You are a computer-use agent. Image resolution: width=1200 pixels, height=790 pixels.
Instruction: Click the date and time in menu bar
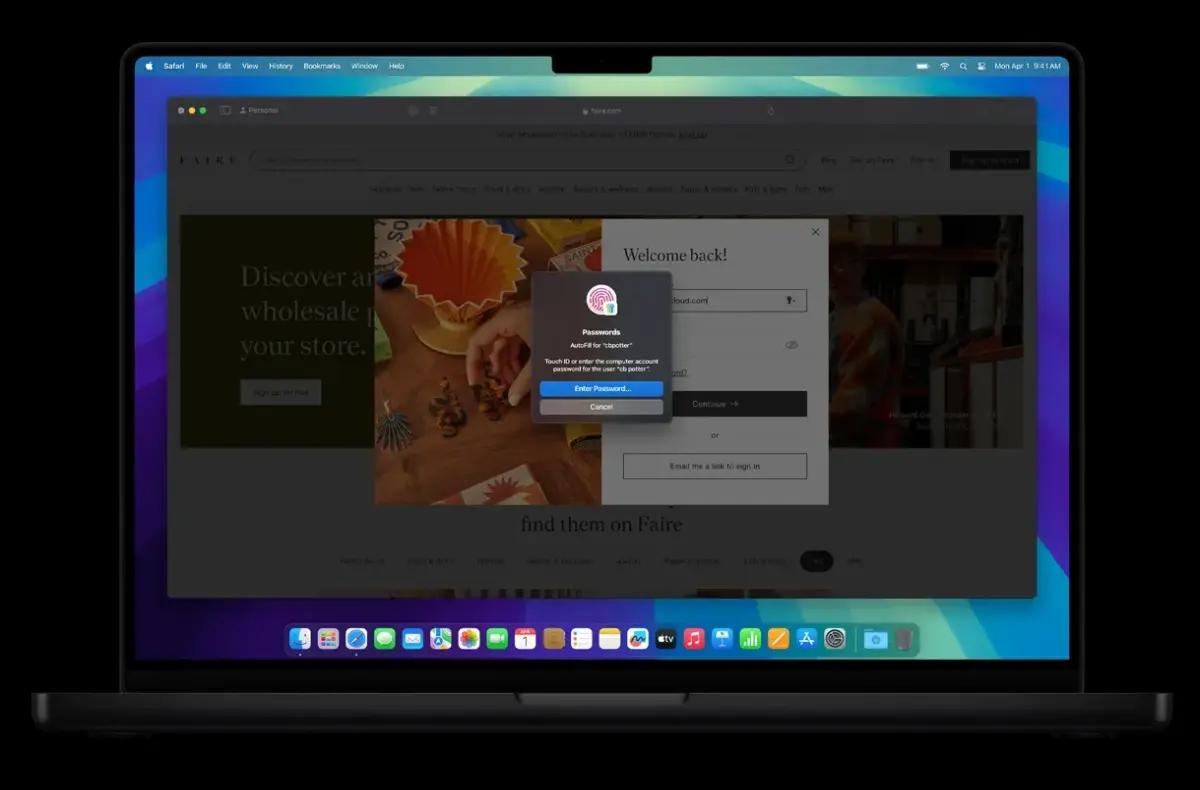(1027, 66)
